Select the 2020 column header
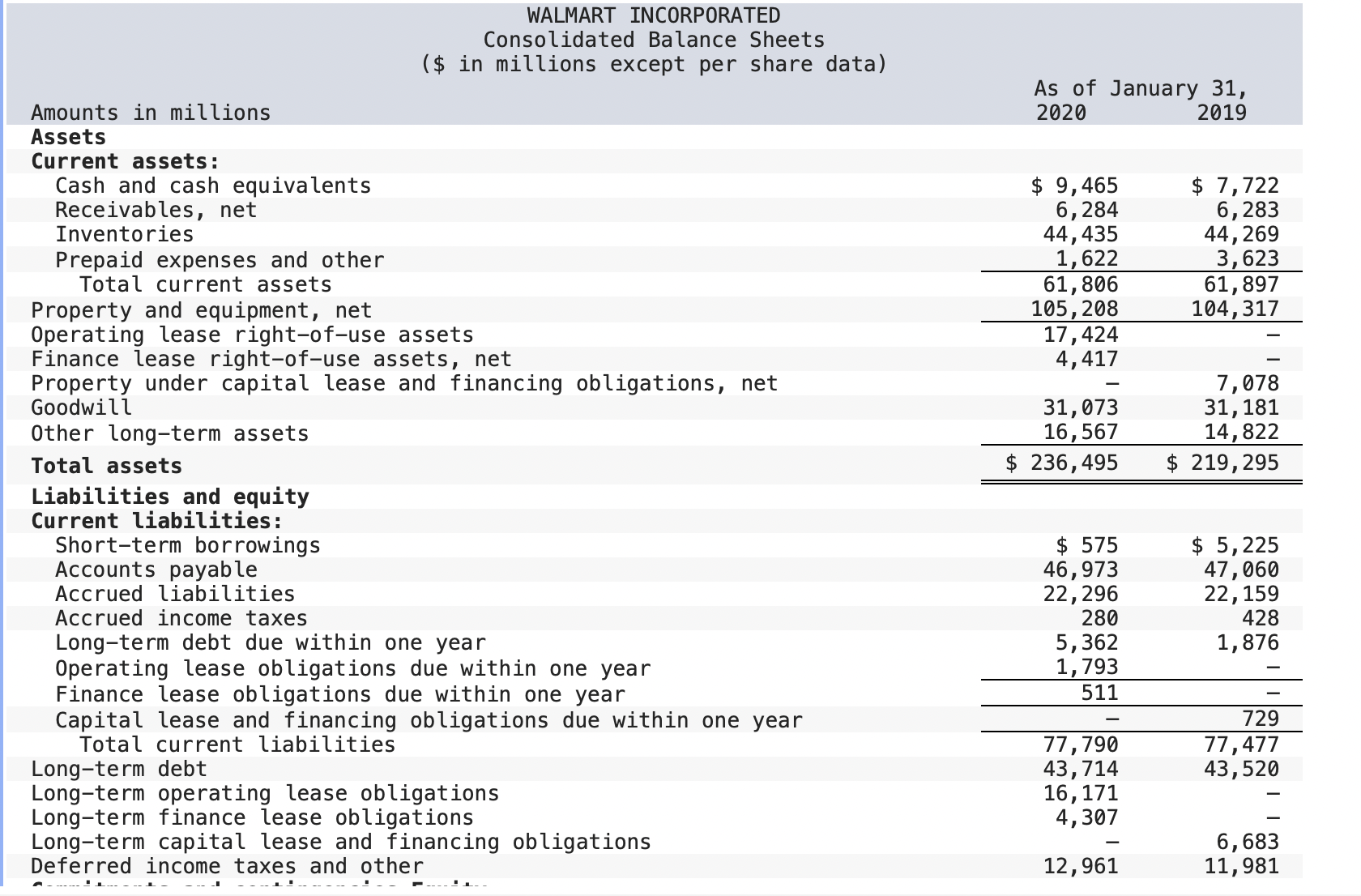Viewport: 1361px width, 896px height. click(x=1061, y=113)
